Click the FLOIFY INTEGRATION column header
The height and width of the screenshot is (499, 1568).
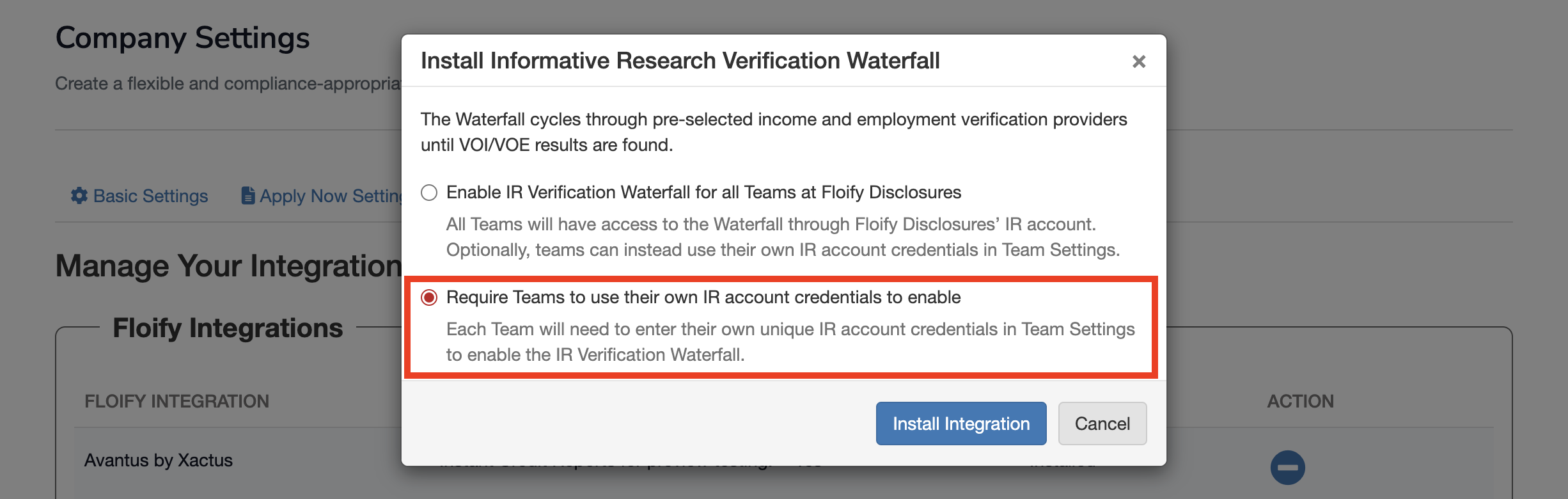point(177,401)
